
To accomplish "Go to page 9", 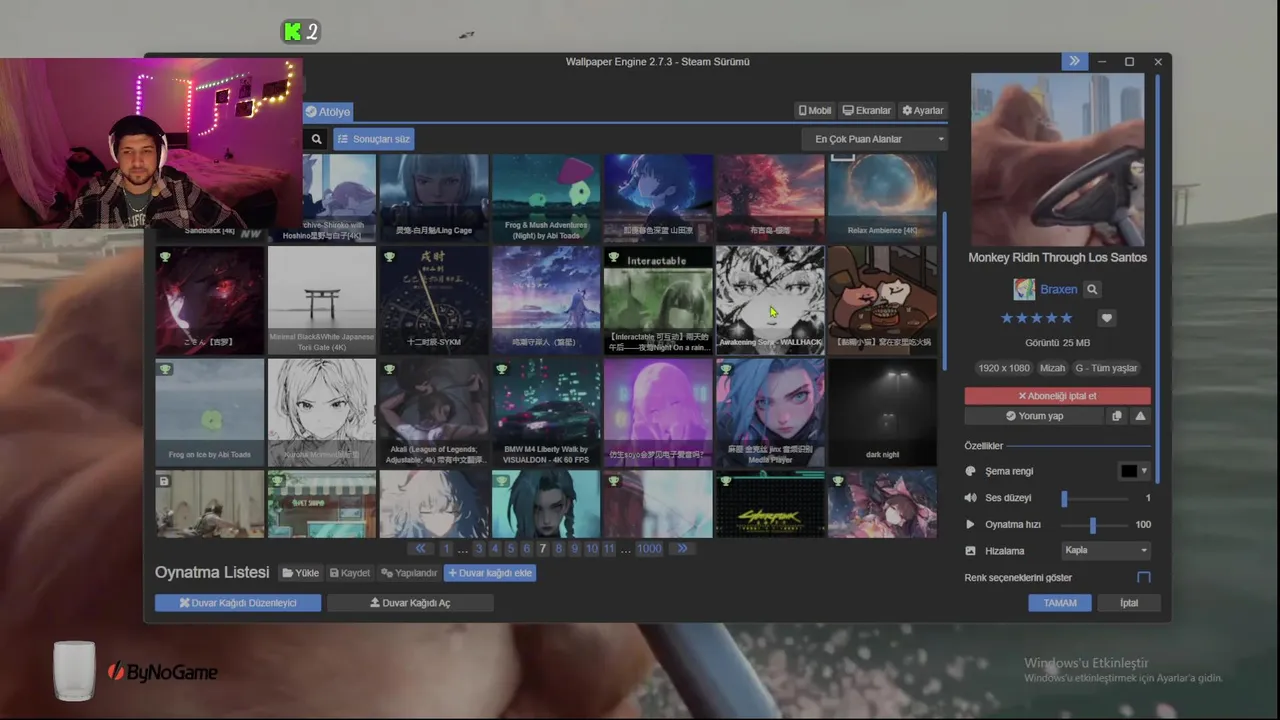I will 575,549.
